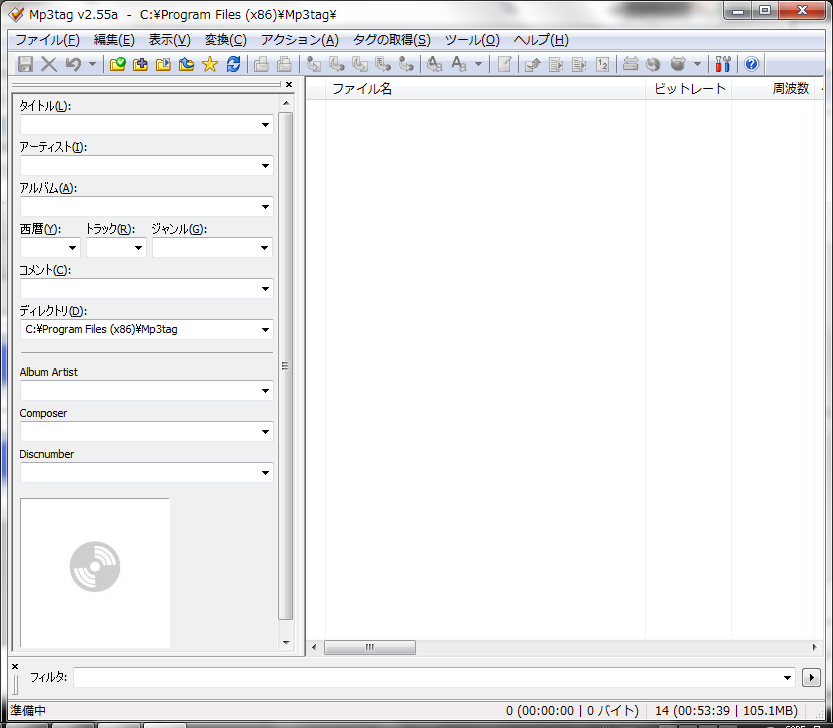
Task: Expand the Composer dropdown
Action: pyautogui.click(x=265, y=431)
